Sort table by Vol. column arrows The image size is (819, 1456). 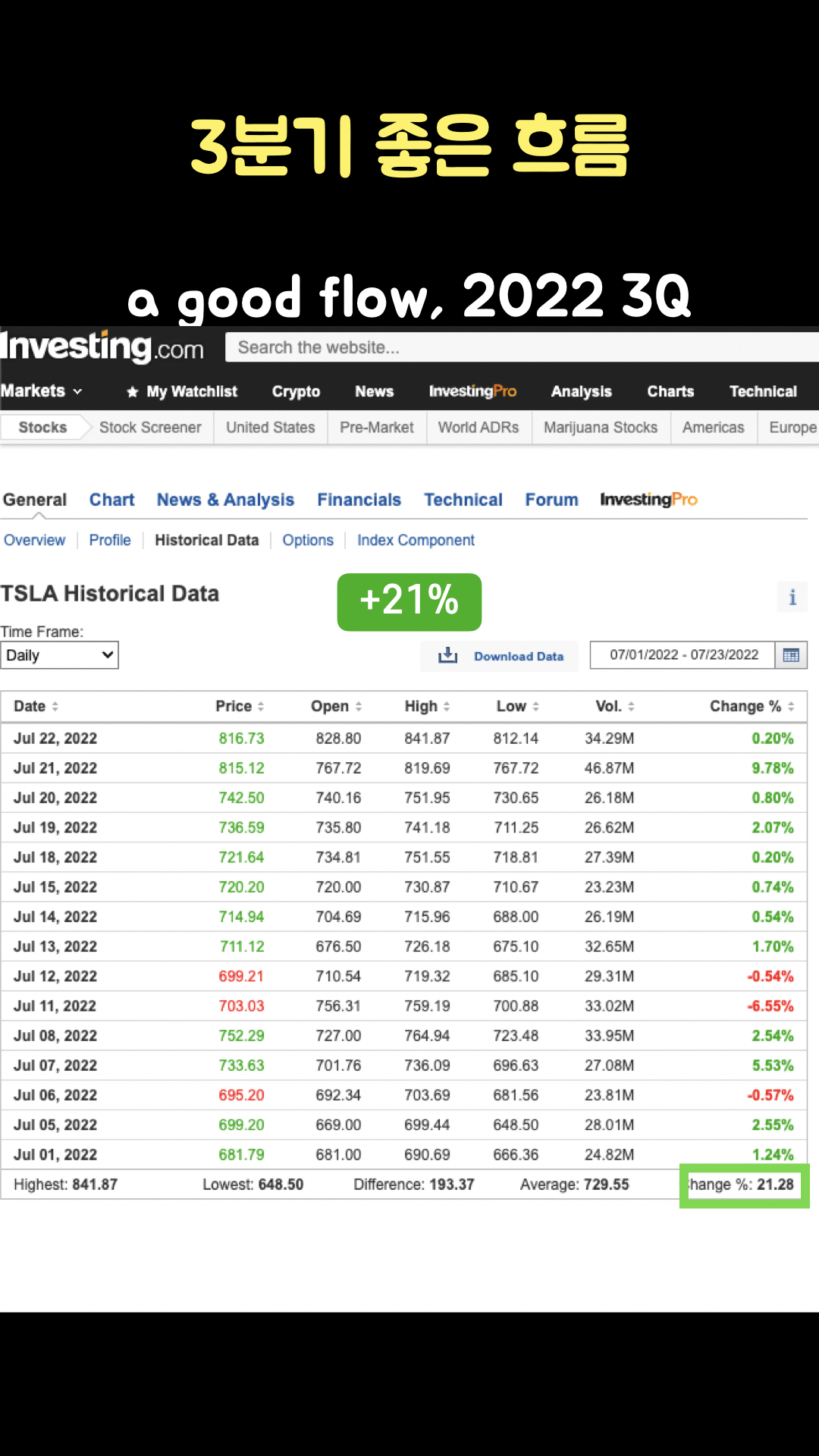(x=631, y=707)
